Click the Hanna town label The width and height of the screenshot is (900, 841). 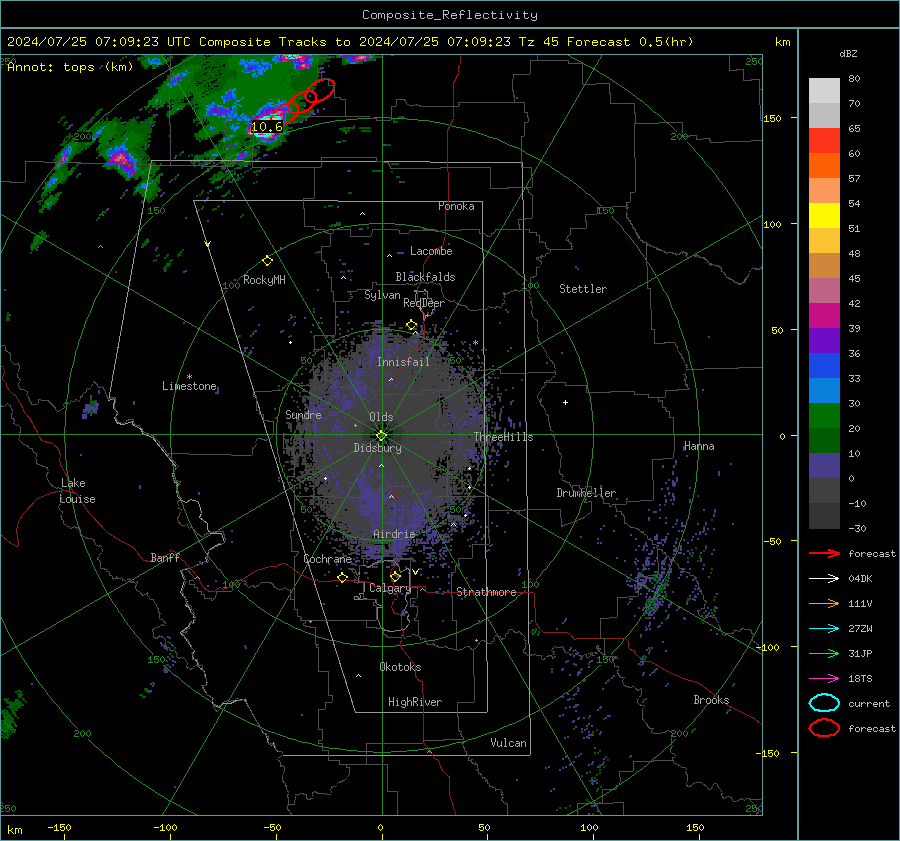[699, 446]
